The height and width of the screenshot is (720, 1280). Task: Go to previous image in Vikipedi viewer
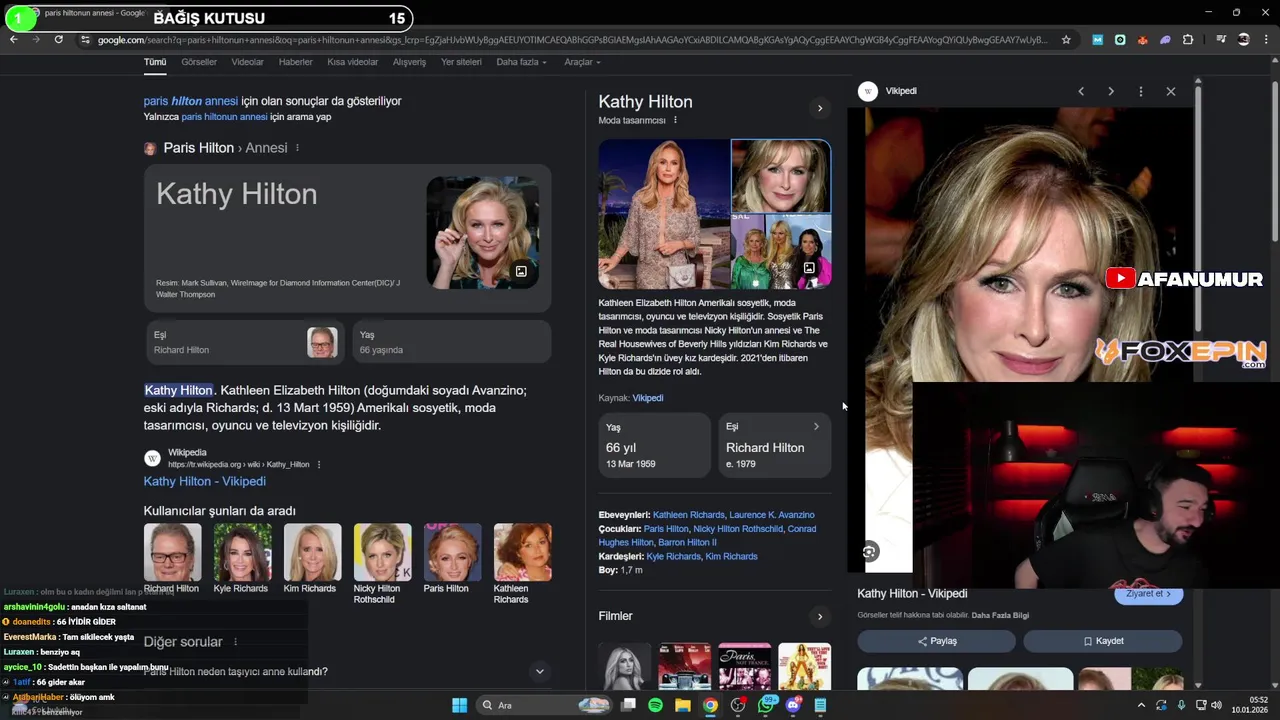(x=1081, y=91)
